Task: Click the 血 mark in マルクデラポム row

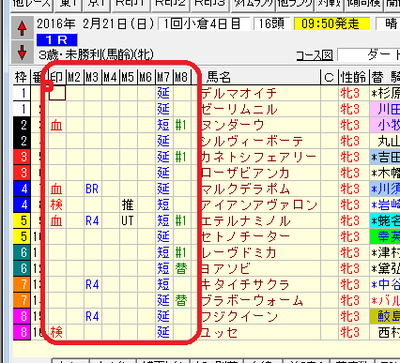Action: pyautogui.click(x=56, y=189)
